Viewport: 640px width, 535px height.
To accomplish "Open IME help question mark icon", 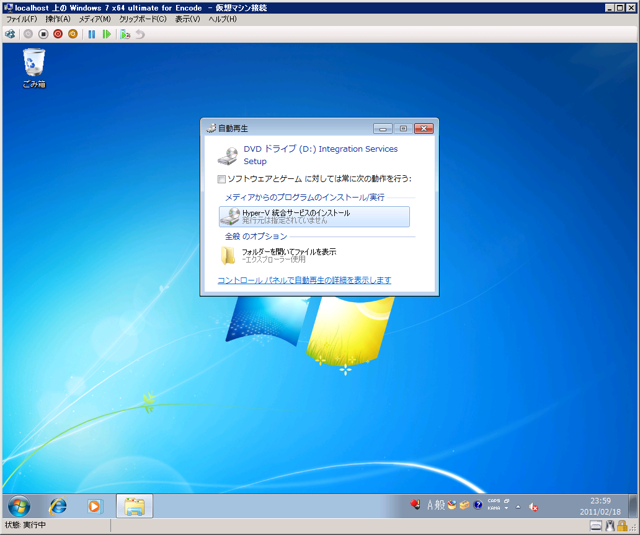I will click(478, 506).
